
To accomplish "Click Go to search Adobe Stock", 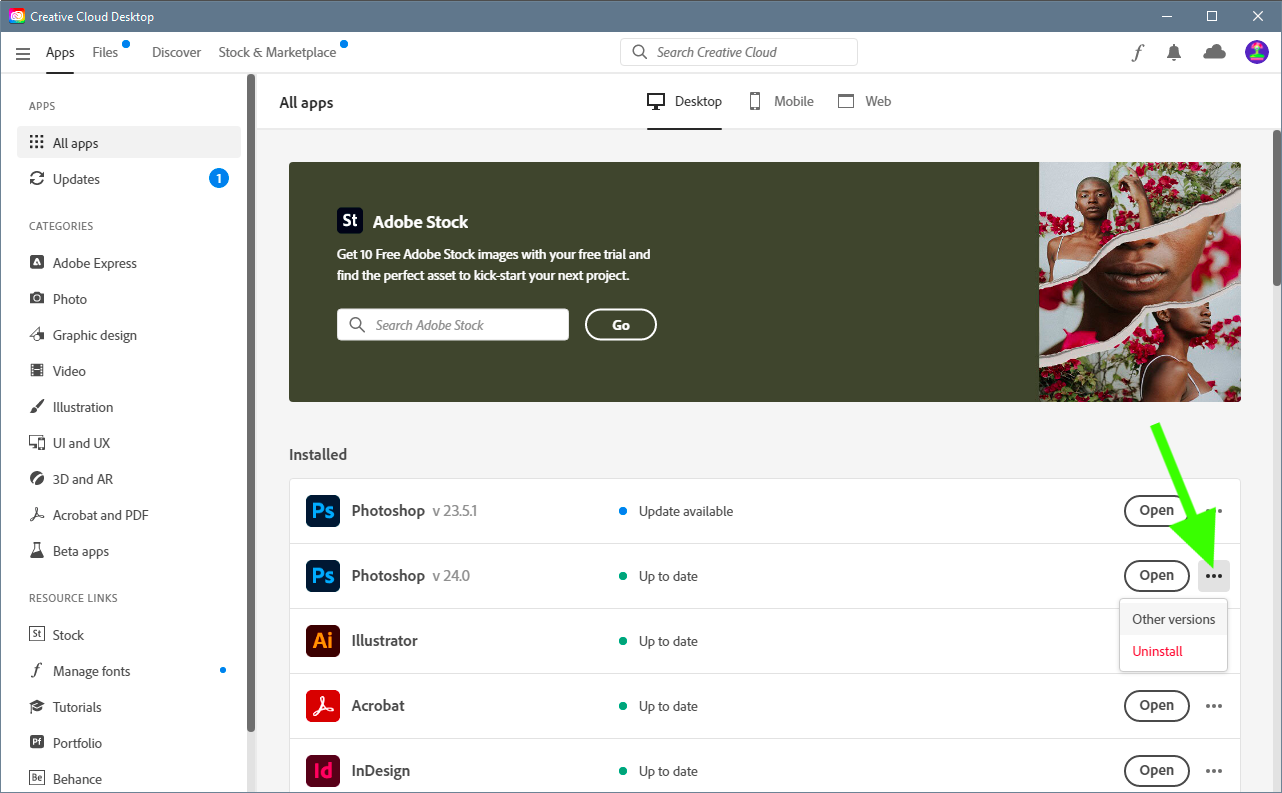I will click(x=620, y=324).
